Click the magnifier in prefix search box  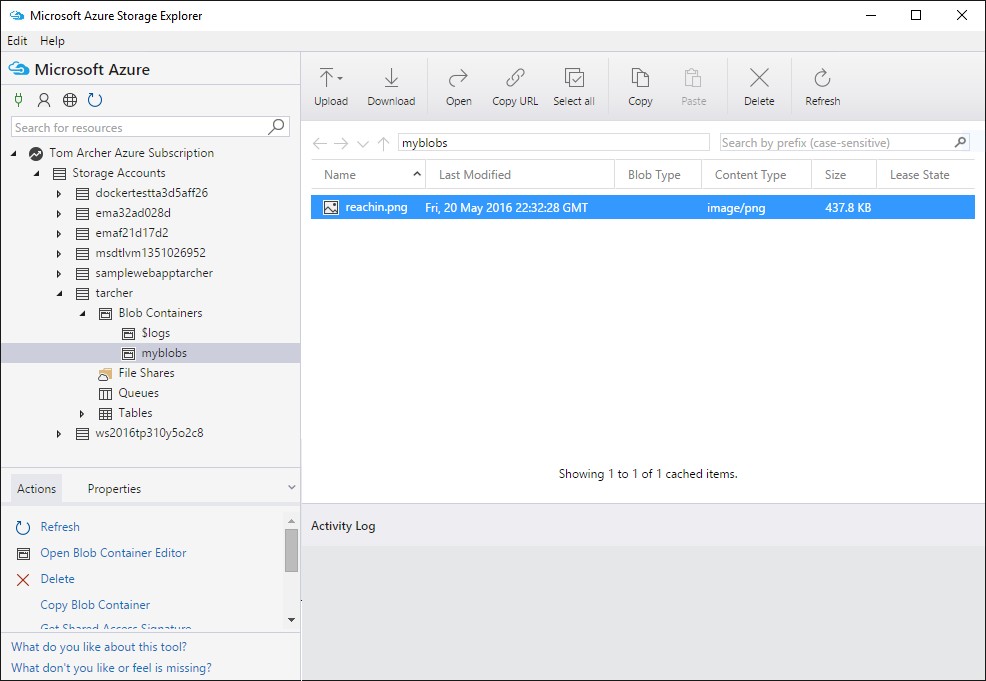pos(960,142)
